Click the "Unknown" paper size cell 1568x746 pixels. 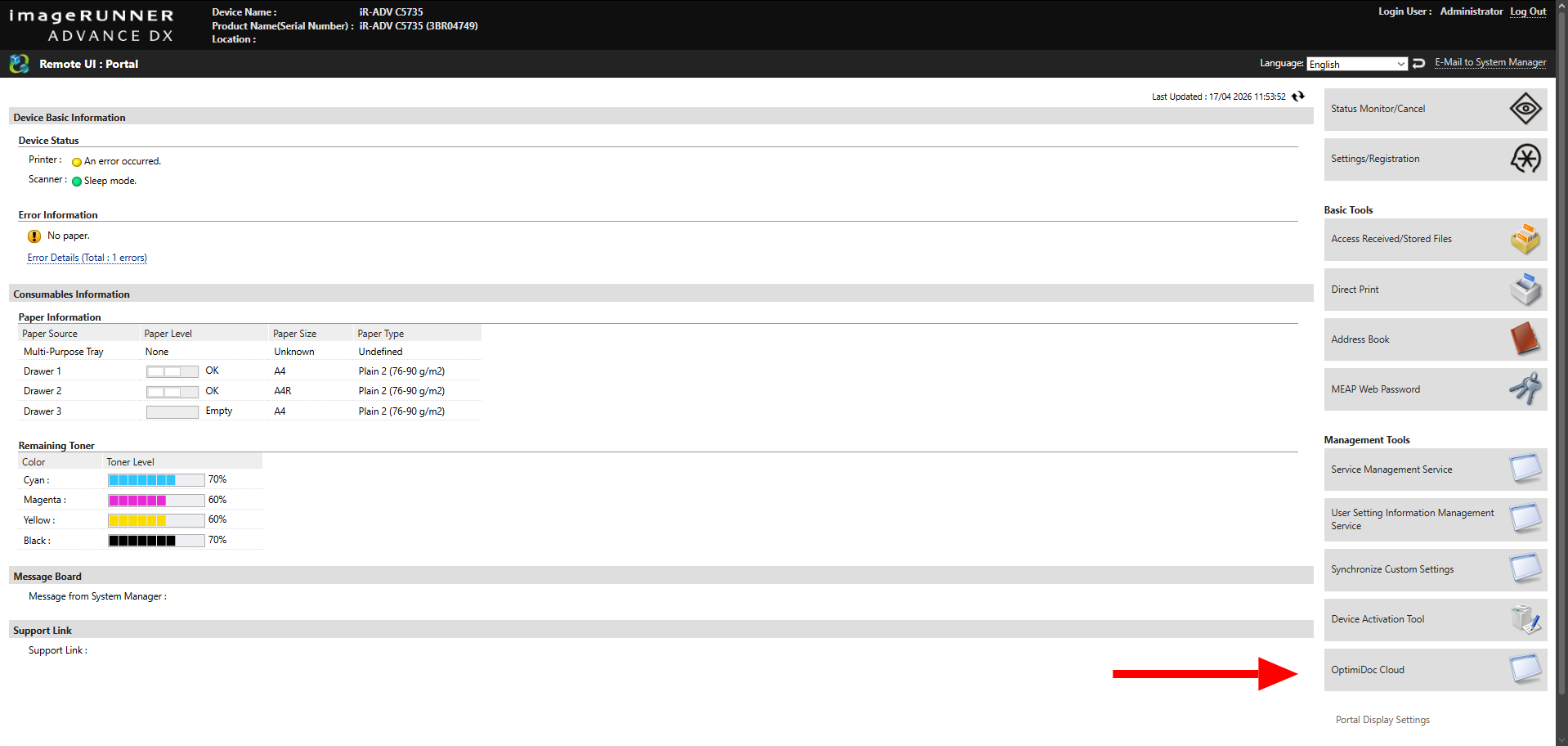coord(294,352)
